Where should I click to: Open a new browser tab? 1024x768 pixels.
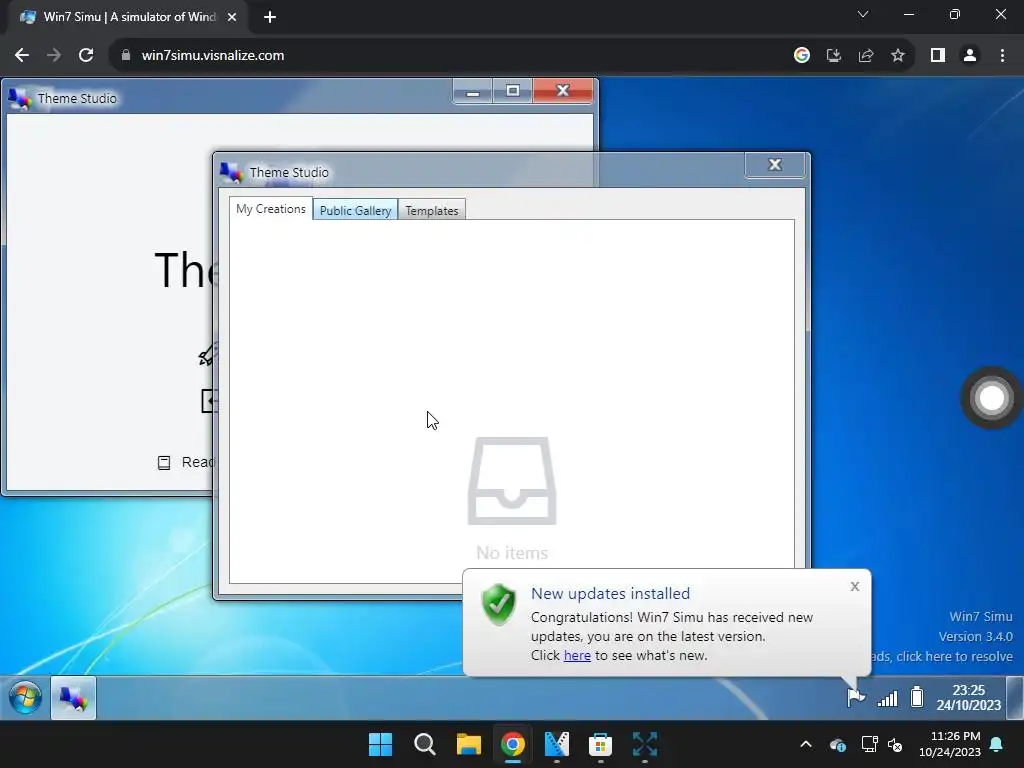click(x=270, y=18)
